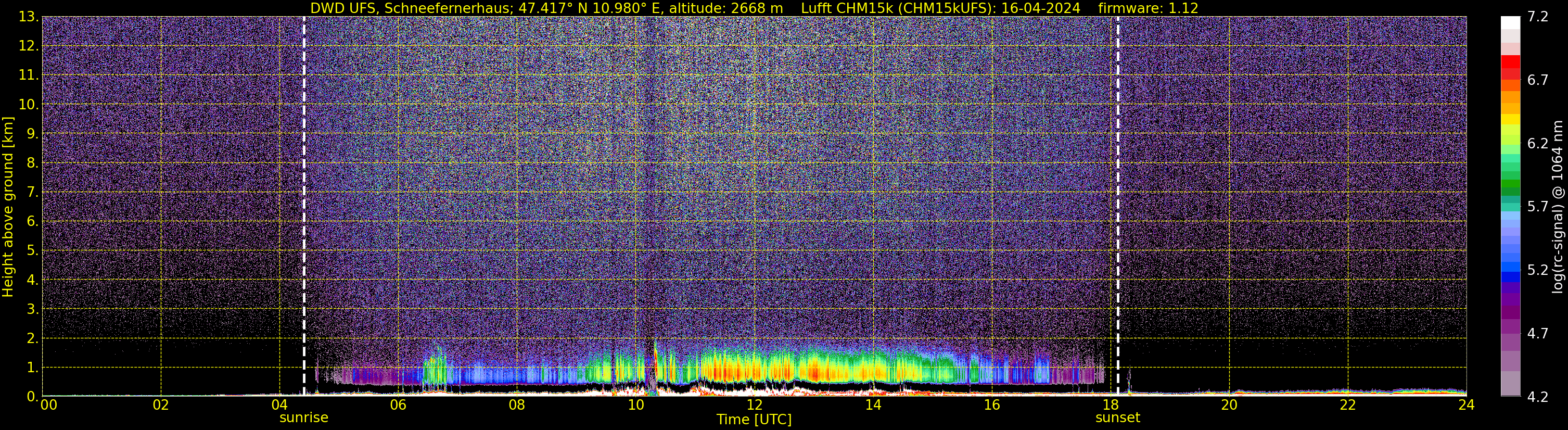Click the time axis tick label 16
Image resolution: width=1568 pixels, height=430 pixels.
(x=991, y=405)
